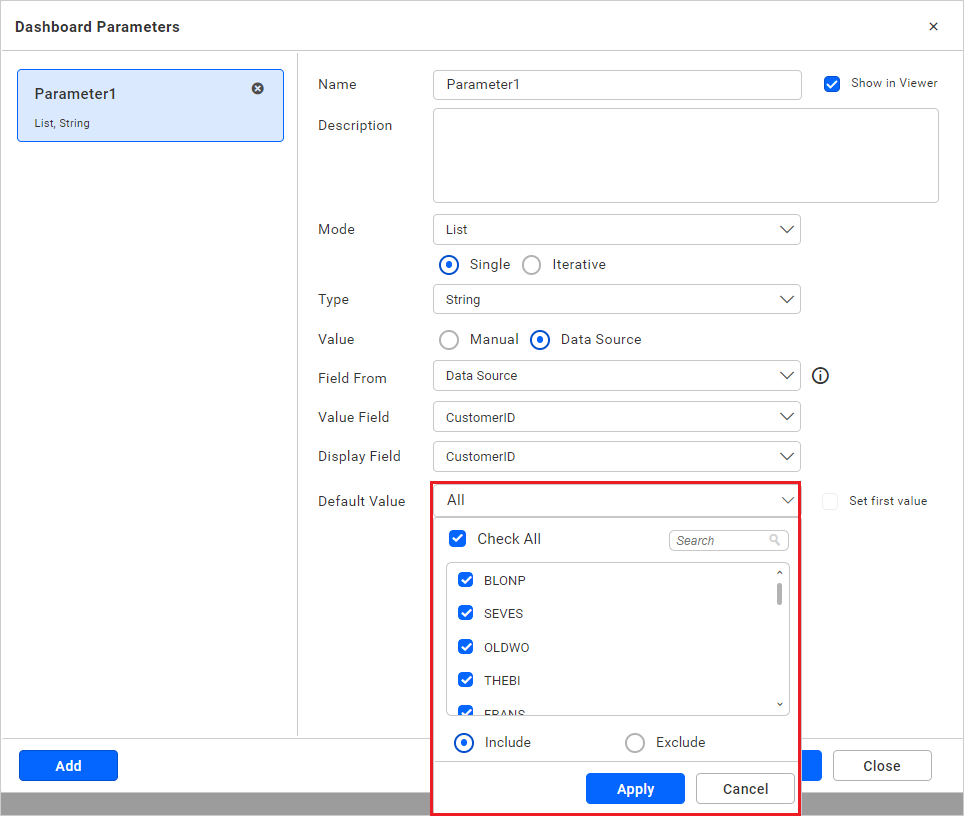Remove Parameter1 using its delete icon

tap(258, 89)
